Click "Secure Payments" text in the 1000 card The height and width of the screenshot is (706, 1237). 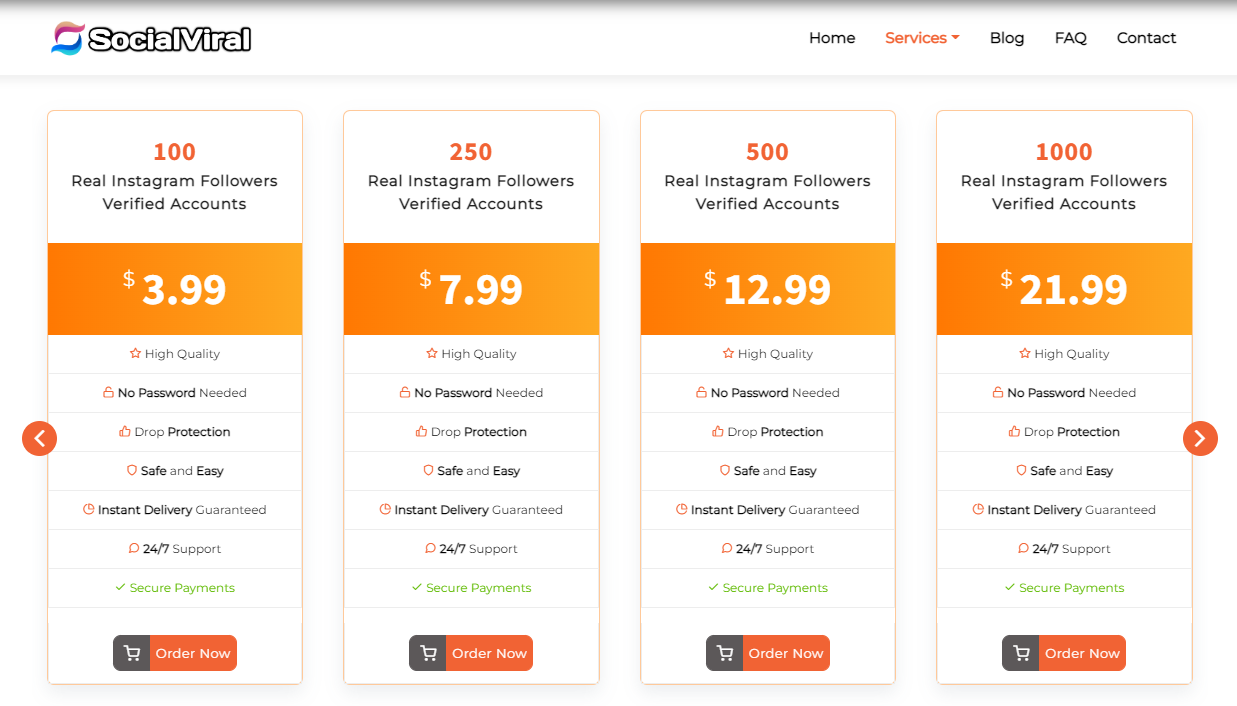(x=1072, y=588)
